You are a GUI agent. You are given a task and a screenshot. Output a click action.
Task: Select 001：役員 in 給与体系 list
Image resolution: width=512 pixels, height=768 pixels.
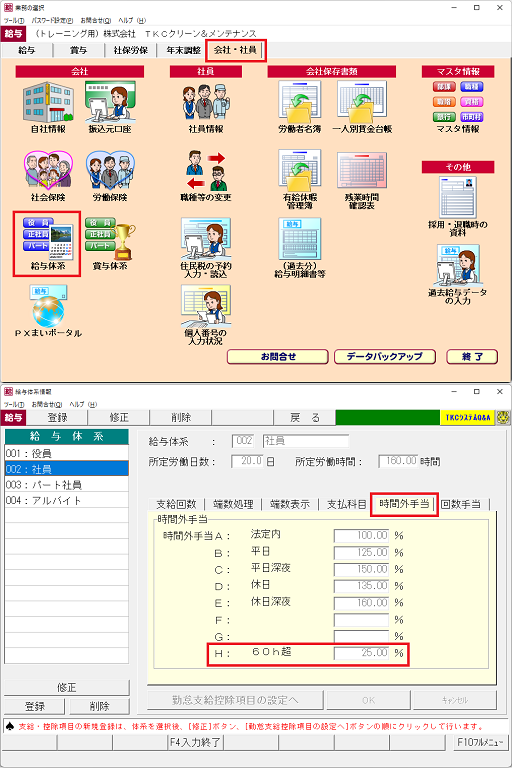(x=67, y=453)
